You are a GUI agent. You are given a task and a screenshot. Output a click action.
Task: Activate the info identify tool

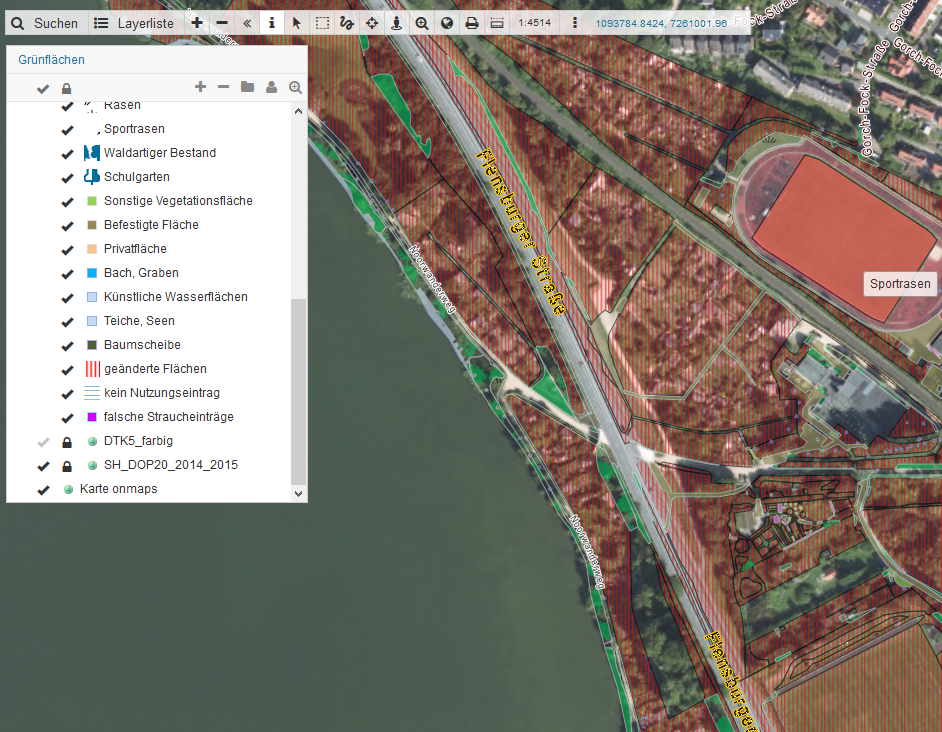coord(271,23)
